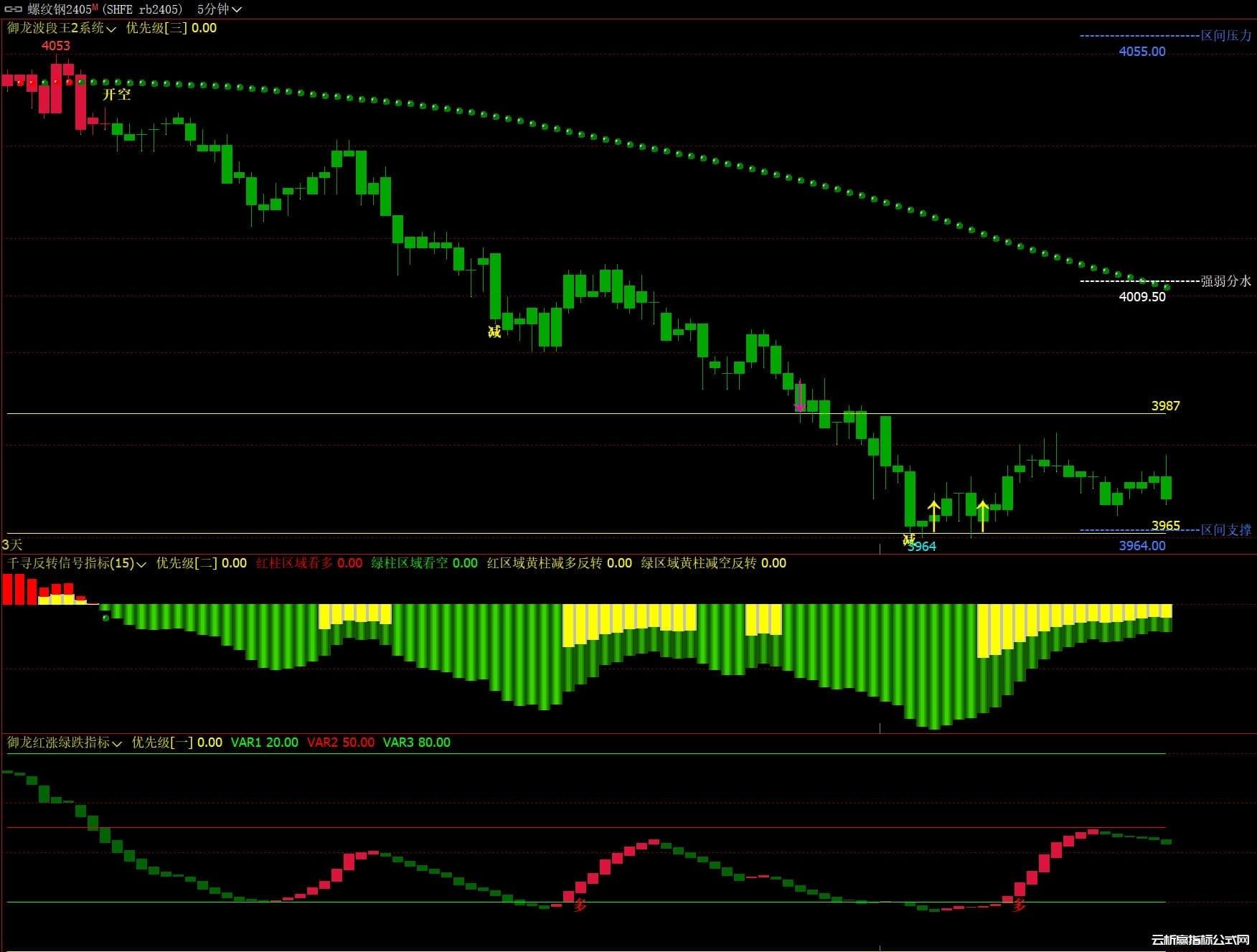Click the 优先级[一] label
The image size is (1257, 952).
(163, 743)
